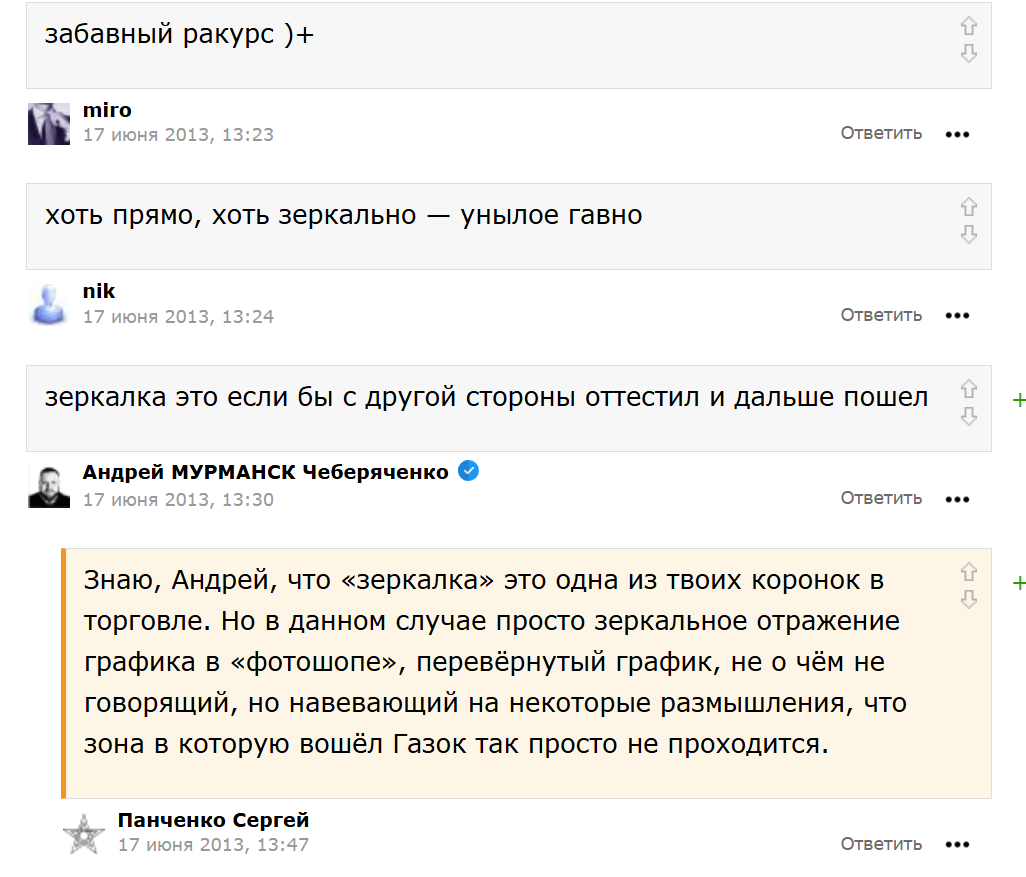This screenshot has width=1026, height=877.
Task: Open miro's user profile name link
Action: pos(107,110)
